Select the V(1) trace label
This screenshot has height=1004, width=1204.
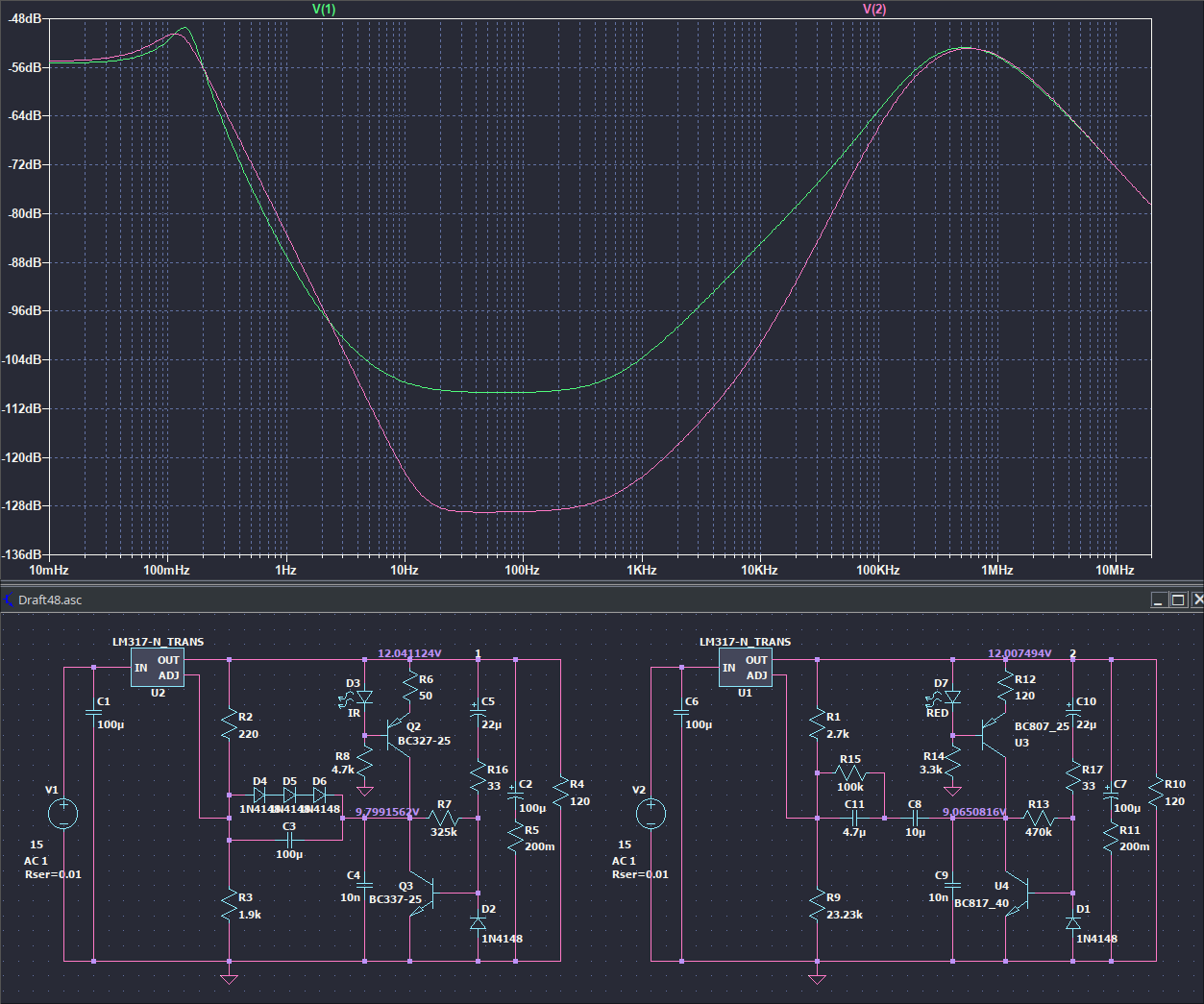(x=324, y=9)
